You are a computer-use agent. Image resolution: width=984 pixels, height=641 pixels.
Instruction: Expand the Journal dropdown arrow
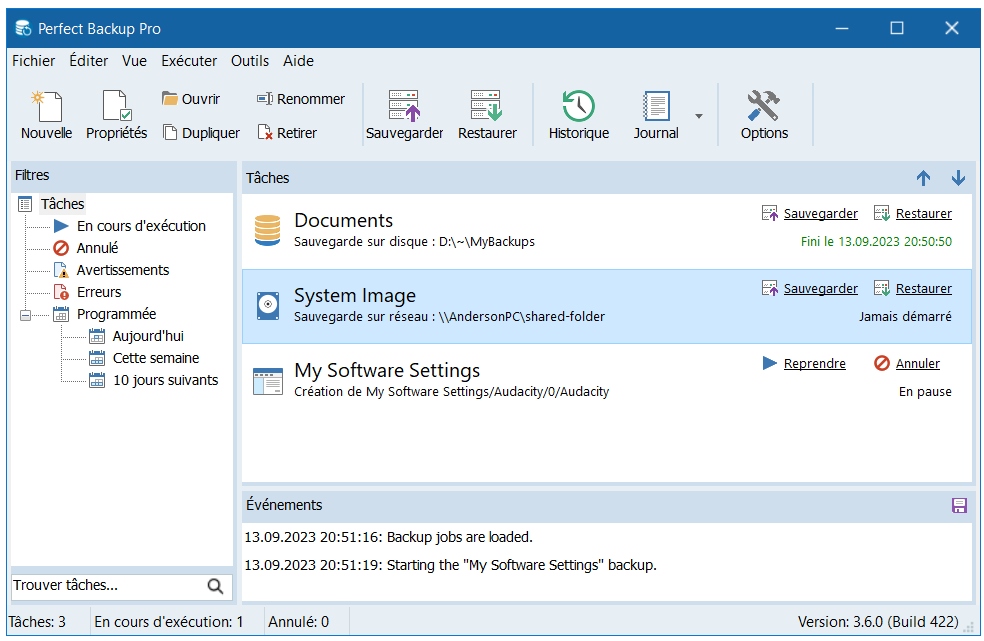click(x=699, y=116)
